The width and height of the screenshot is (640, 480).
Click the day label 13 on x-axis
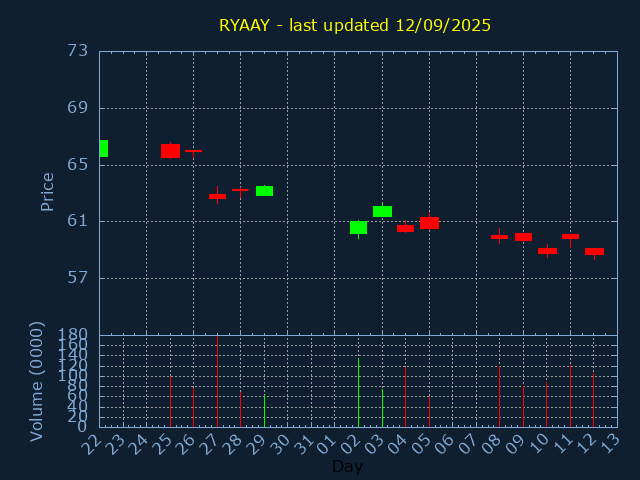pyautogui.click(x=609, y=444)
